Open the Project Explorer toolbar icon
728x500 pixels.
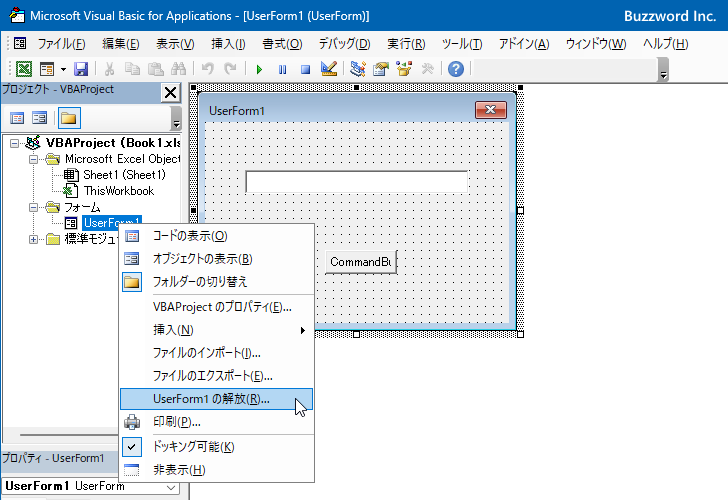coord(358,69)
